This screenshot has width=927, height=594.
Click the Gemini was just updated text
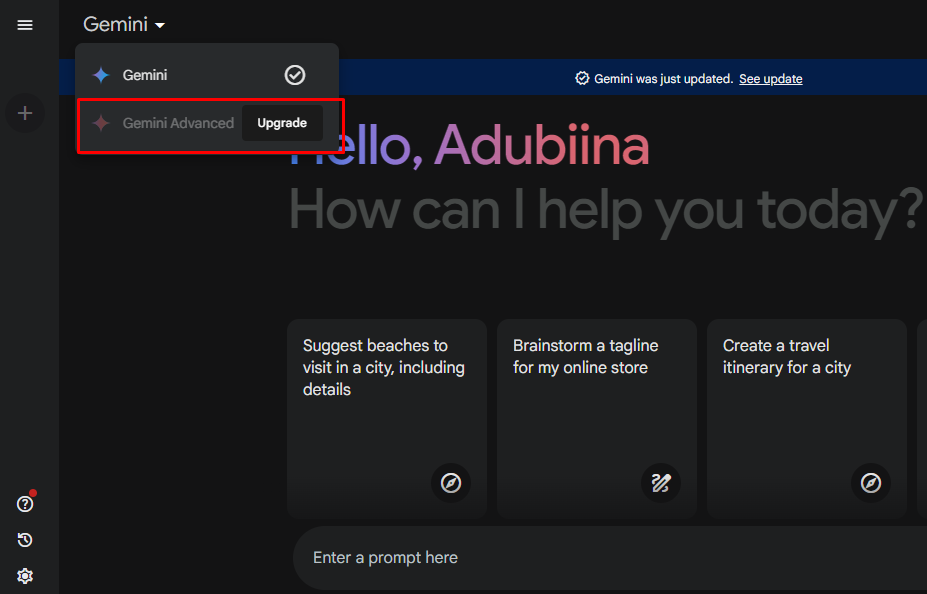[x=663, y=79]
